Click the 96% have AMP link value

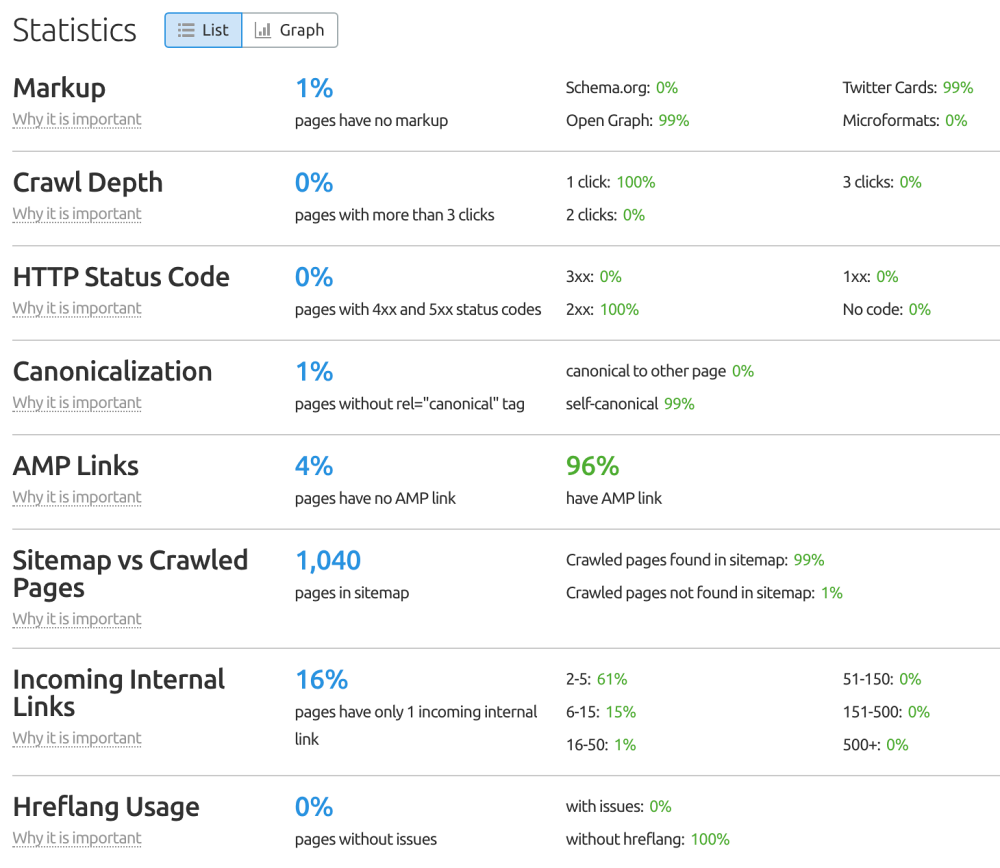point(592,465)
